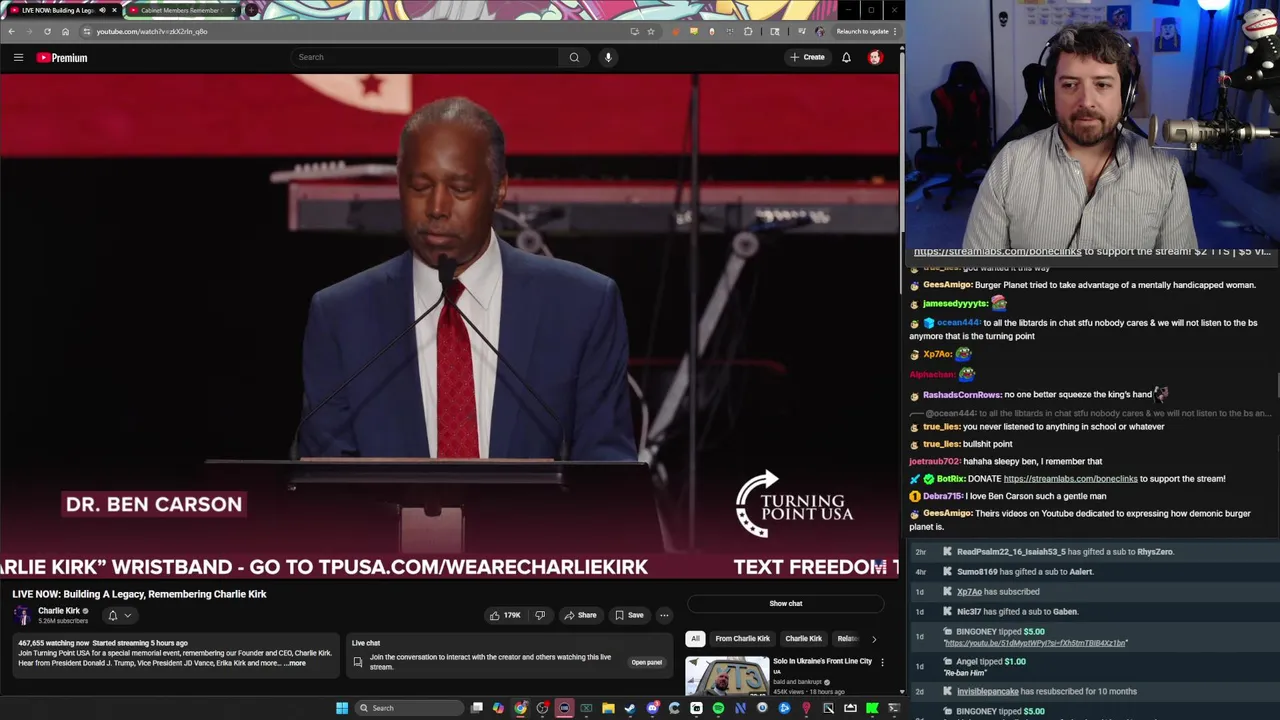The width and height of the screenshot is (1280, 720).
Task: Share the video via the Share button
Action: (x=579, y=615)
